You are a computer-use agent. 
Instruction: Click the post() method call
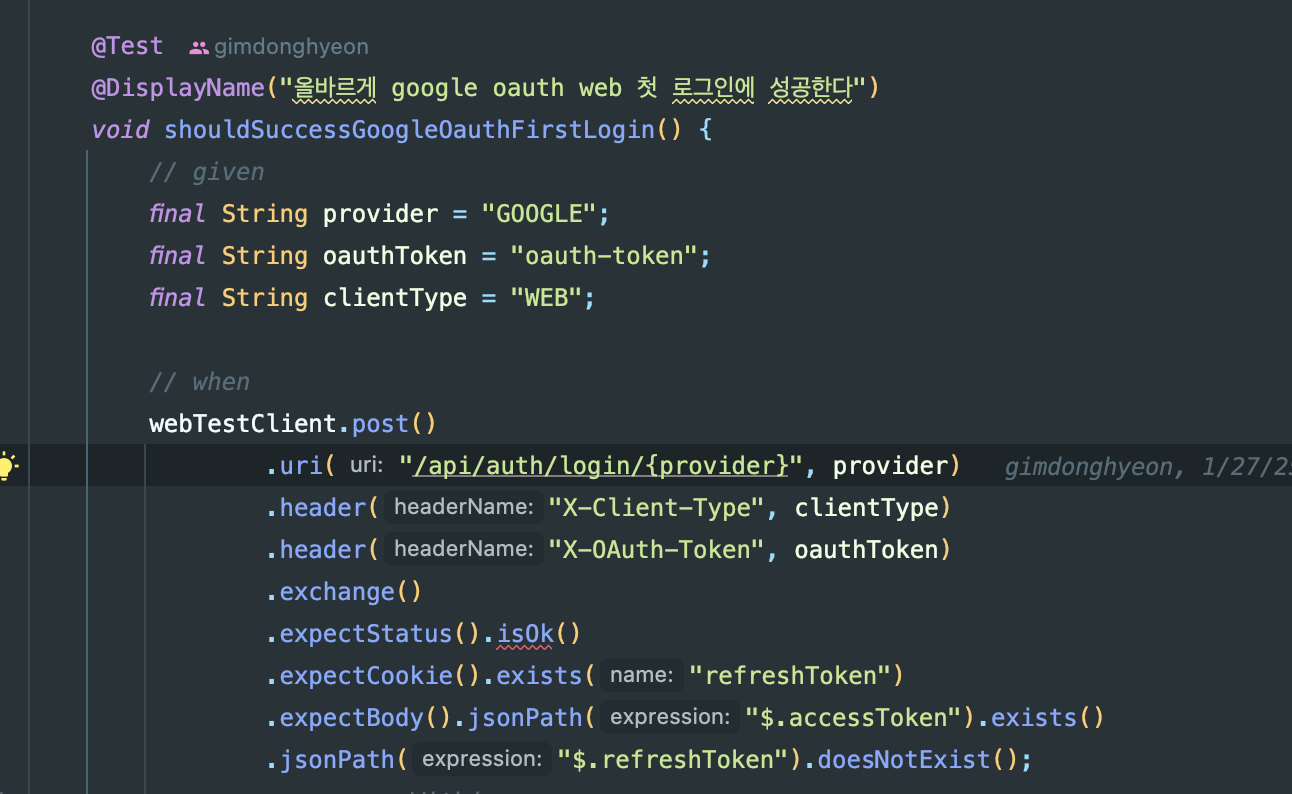pyautogui.click(x=394, y=424)
